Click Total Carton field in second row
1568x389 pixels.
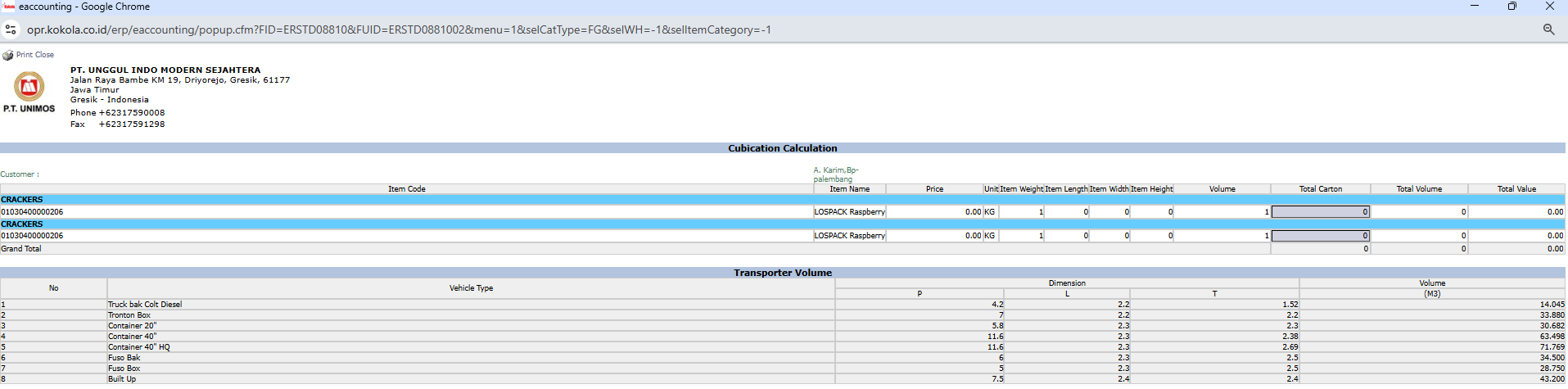click(x=1320, y=236)
